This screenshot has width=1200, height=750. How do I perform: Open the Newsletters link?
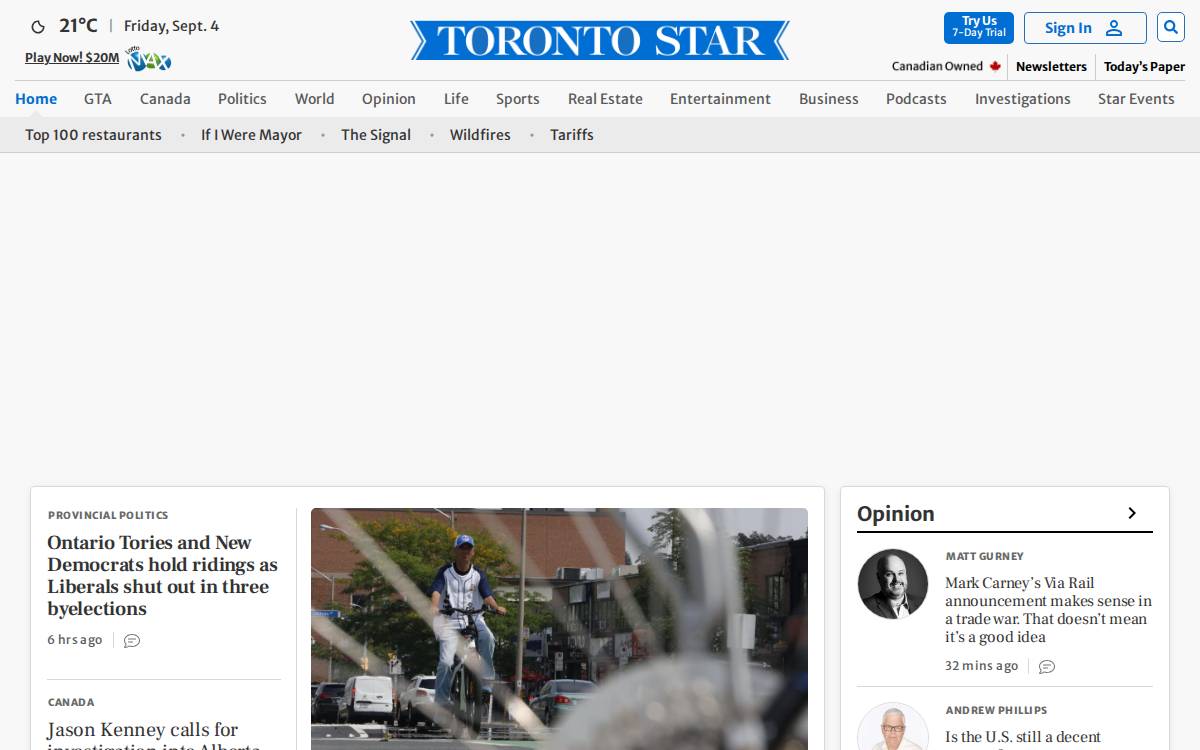click(1051, 66)
